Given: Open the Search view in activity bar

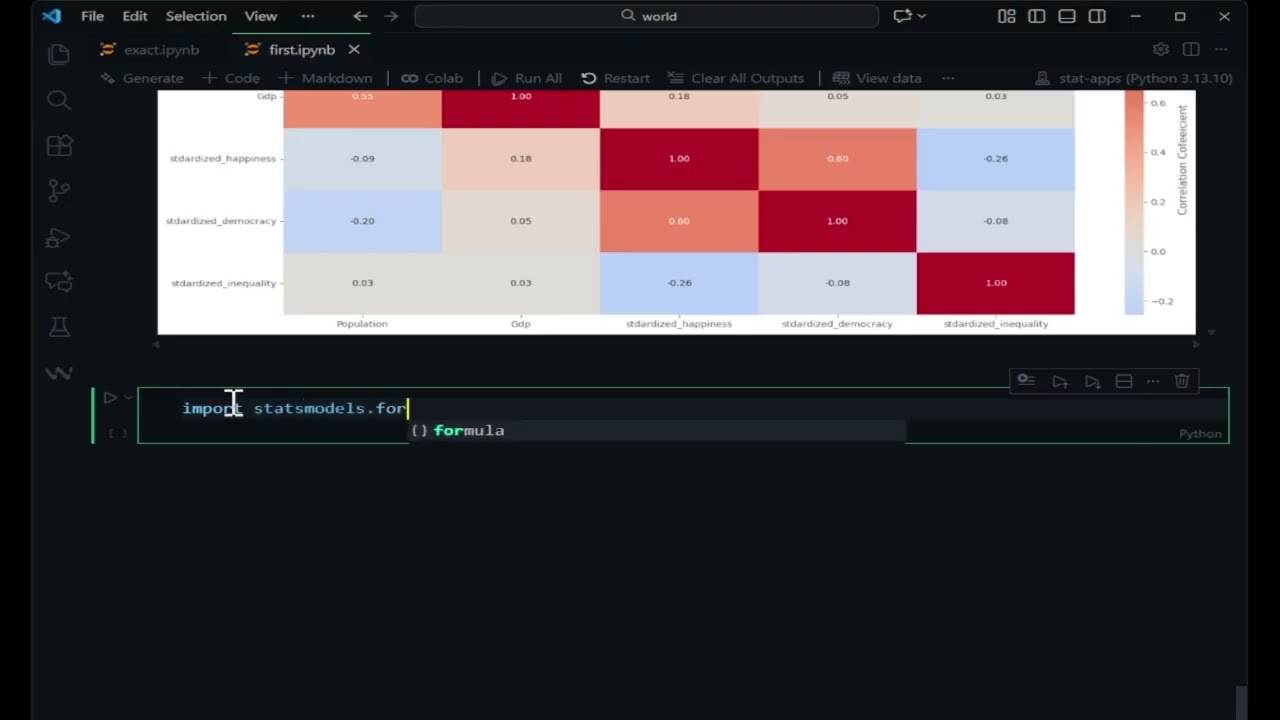Looking at the screenshot, I should 59,99.
